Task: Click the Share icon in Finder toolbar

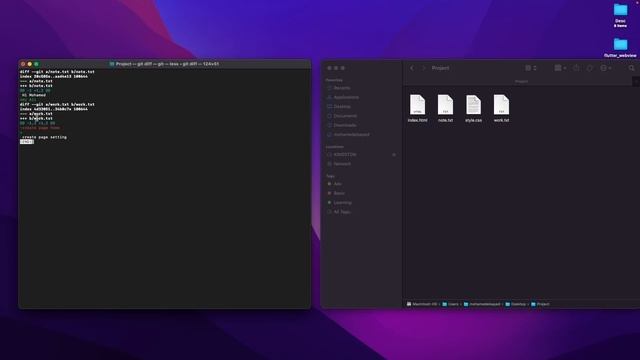Action: pyautogui.click(x=576, y=68)
